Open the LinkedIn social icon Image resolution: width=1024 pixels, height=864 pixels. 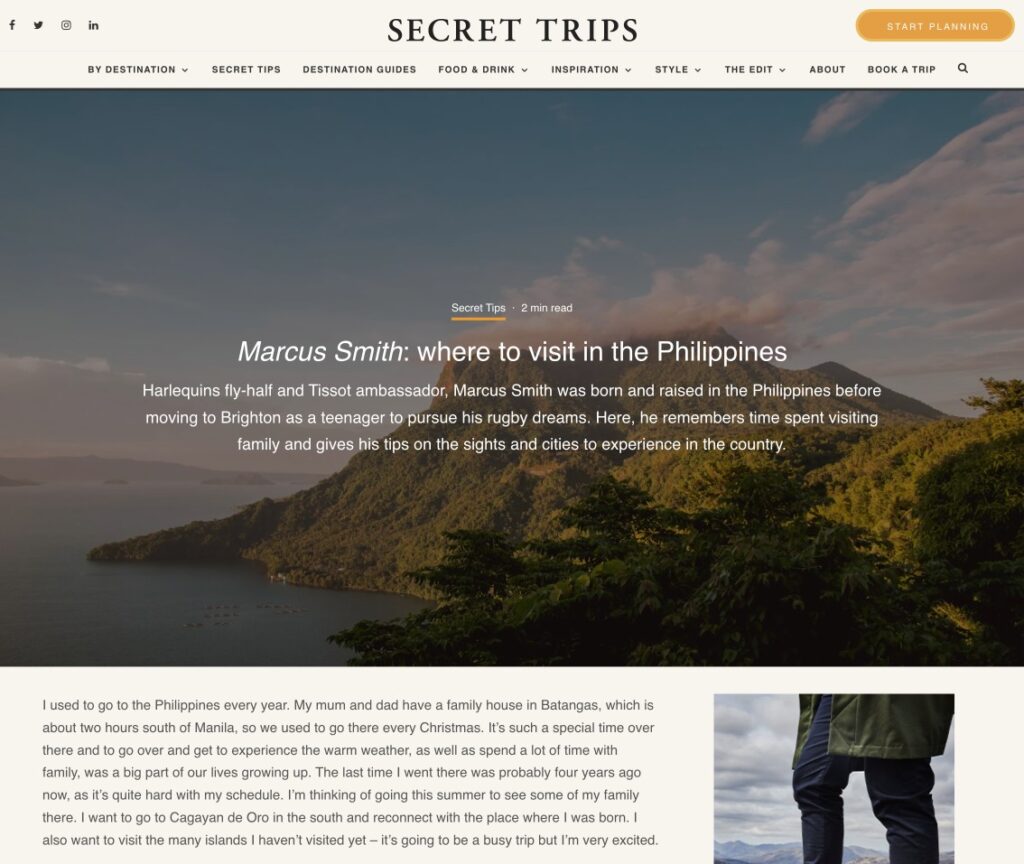[93, 25]
